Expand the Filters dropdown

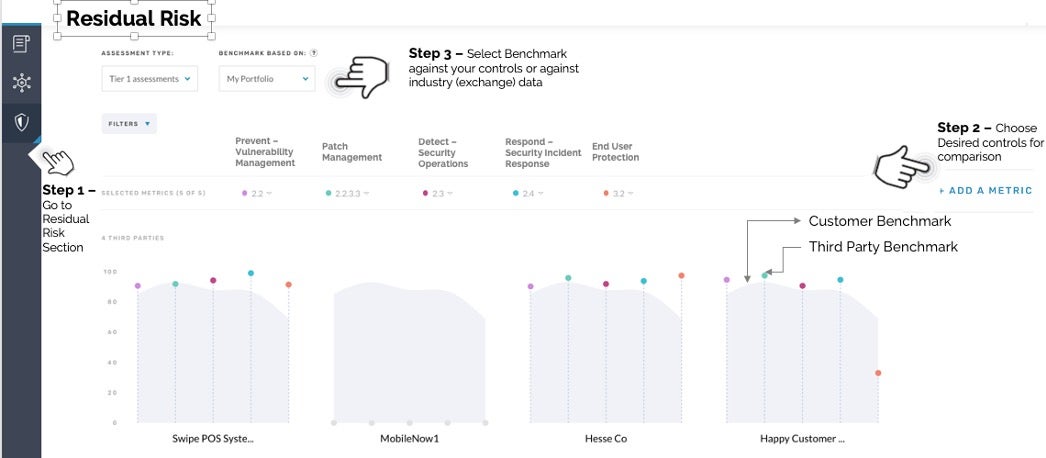[129, 123]
